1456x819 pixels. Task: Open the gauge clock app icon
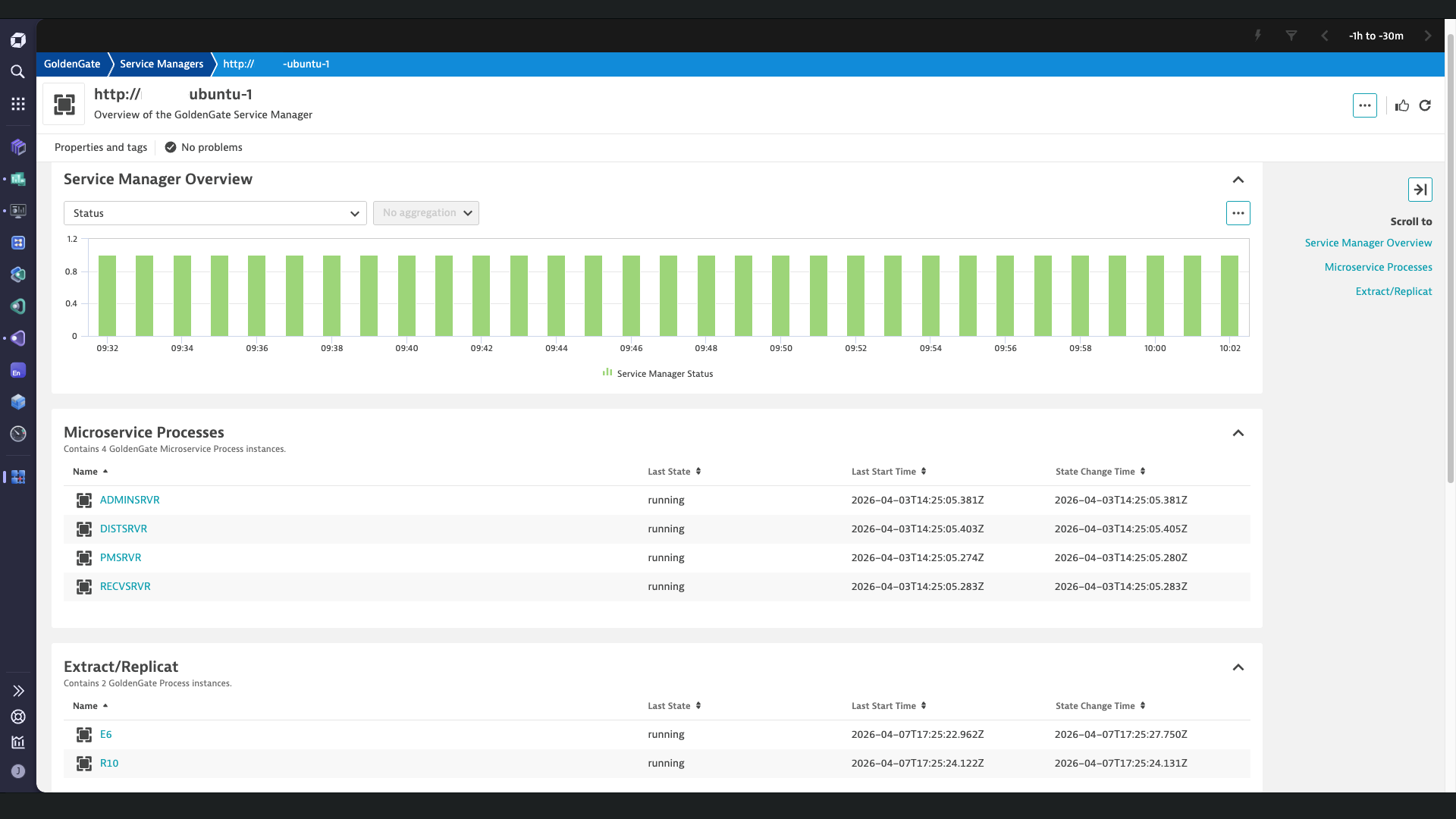pos(18,434)
